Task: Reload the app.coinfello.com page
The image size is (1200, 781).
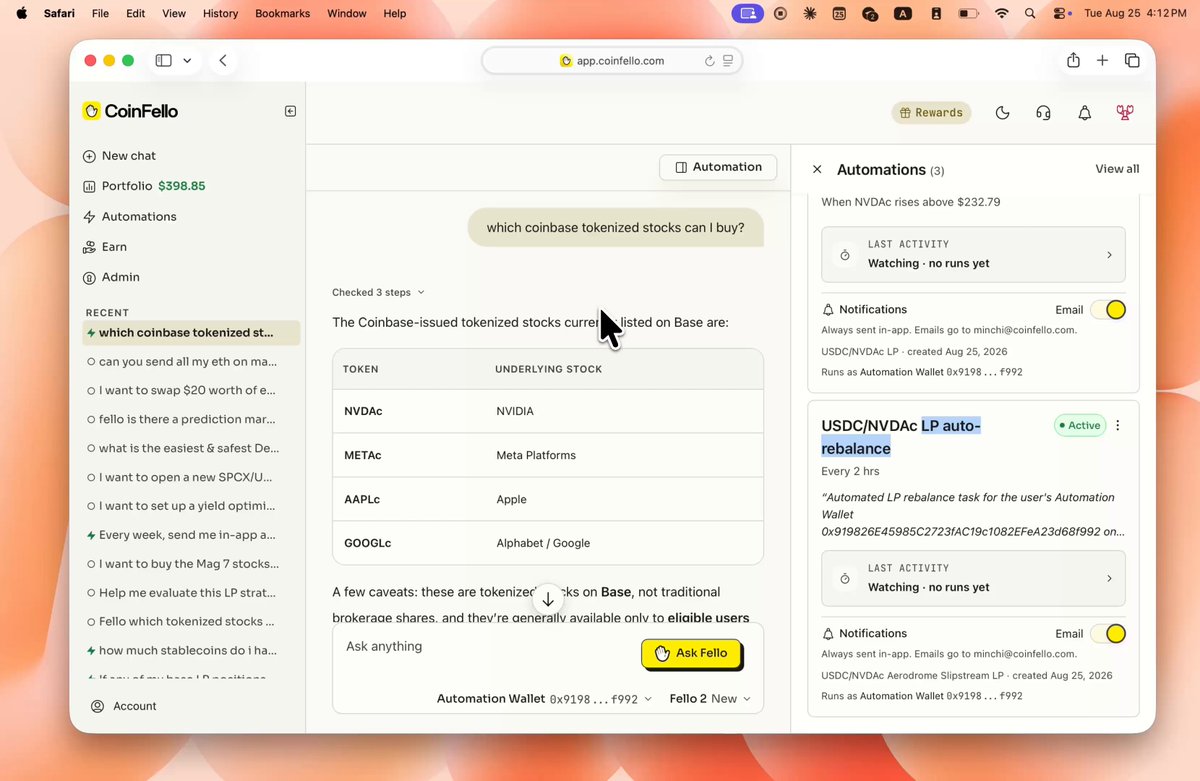Action: (709, 61)
